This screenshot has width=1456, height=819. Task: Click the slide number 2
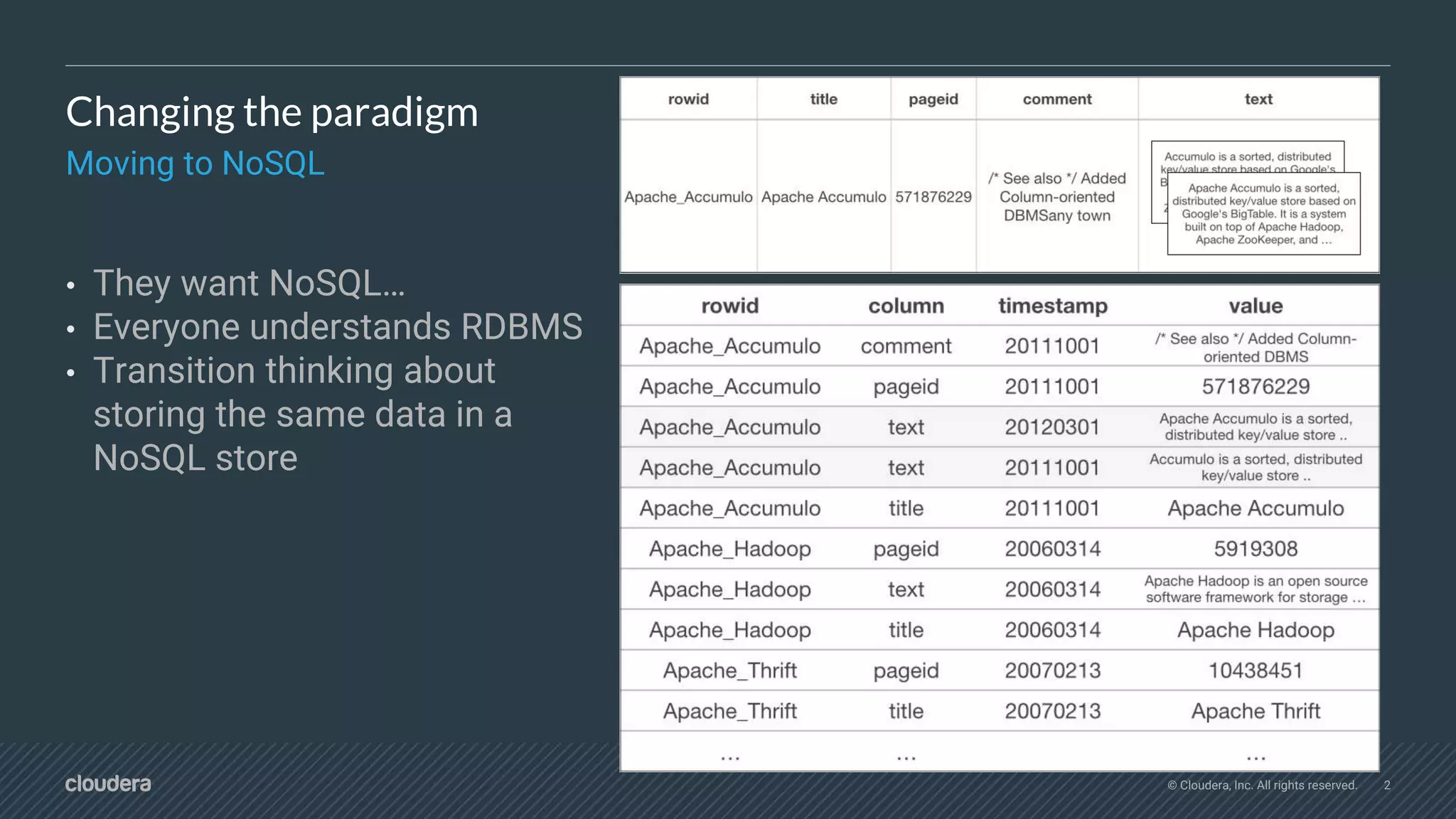tap(1386, 785)
